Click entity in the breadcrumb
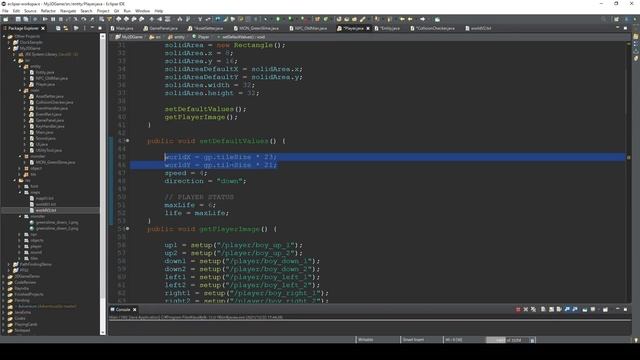 [176, 37]
